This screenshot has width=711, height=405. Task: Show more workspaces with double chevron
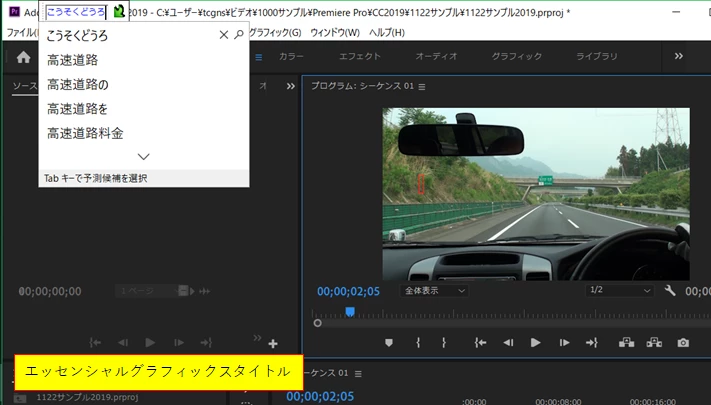coord(678,56)
